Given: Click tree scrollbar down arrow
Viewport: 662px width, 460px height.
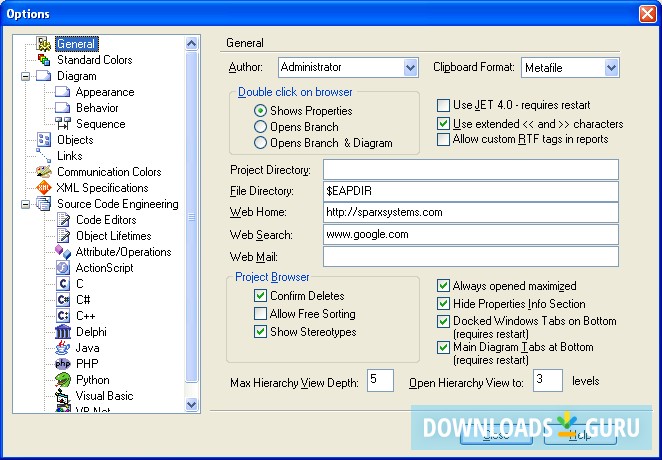Looking at the screenshot, I should coord(191,404).
